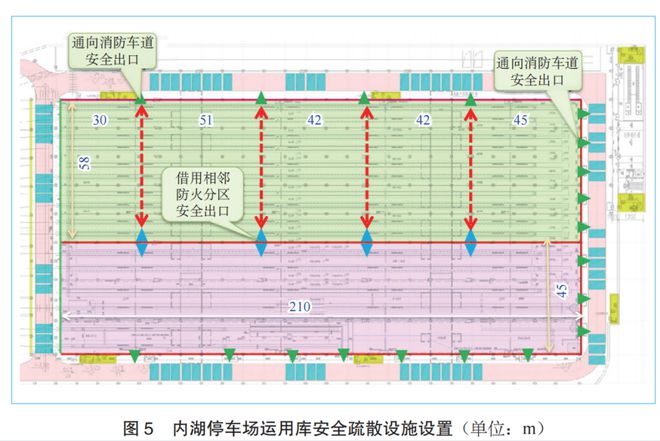Click the rightmost blue diamond exit marker
The width and height of the screenshot is (660, 441).
pyautogui.click(x=471, y=242)
